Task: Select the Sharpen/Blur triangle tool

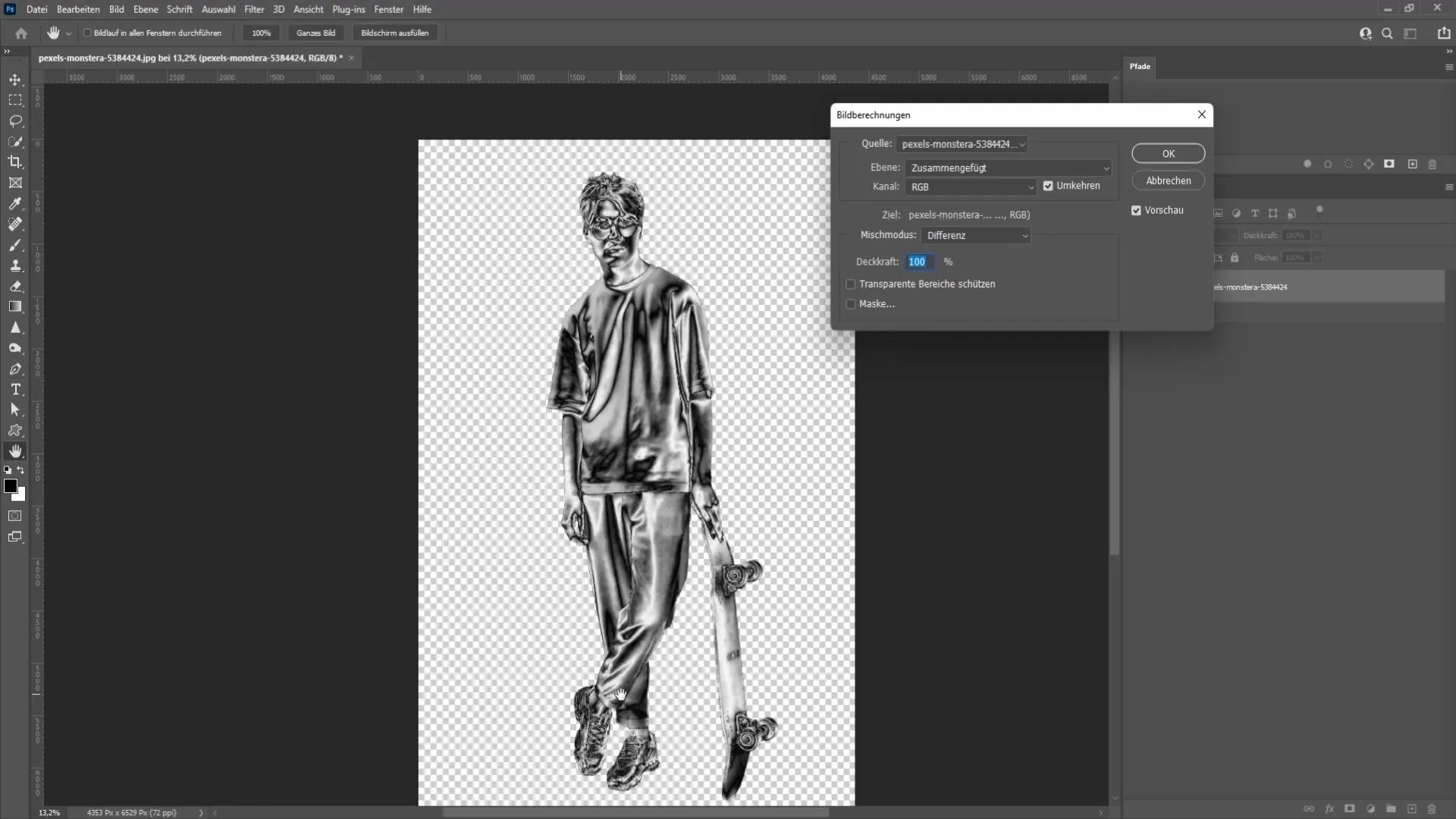Action: pos(15,328)
